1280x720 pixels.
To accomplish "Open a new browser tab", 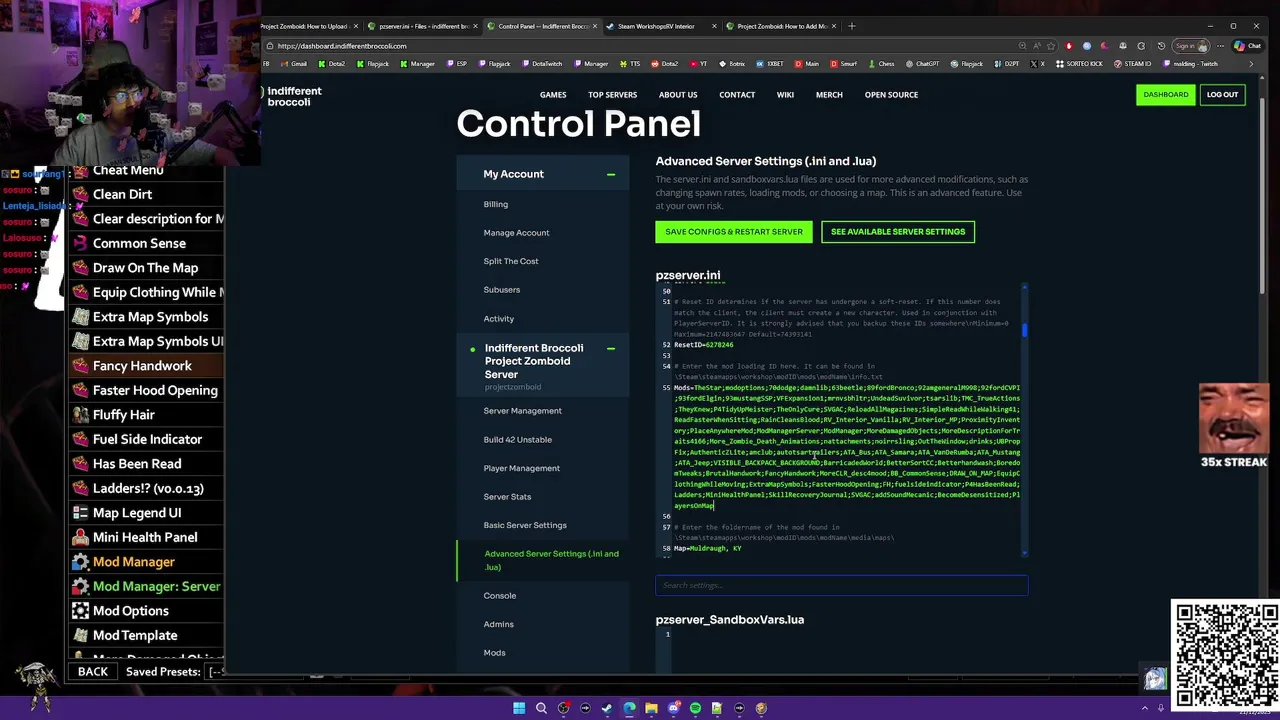I will tap(852, 26).
